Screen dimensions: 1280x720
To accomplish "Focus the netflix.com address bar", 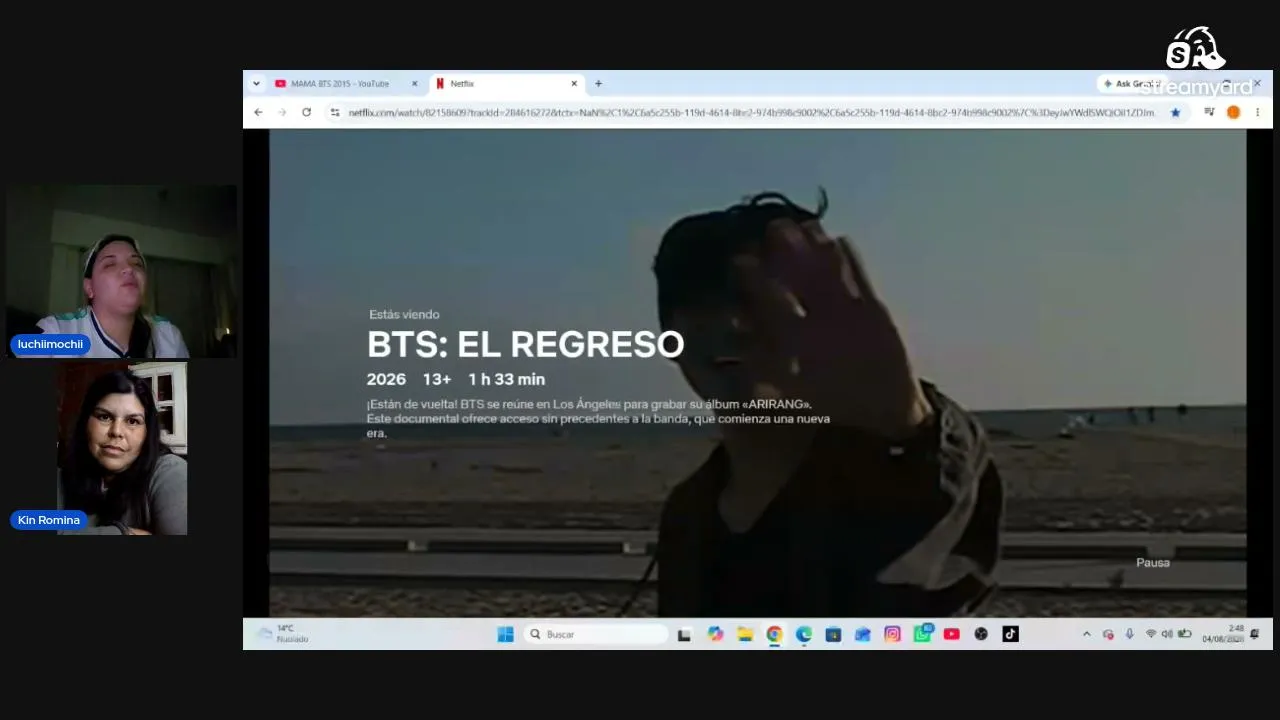I will coord(751,113).
